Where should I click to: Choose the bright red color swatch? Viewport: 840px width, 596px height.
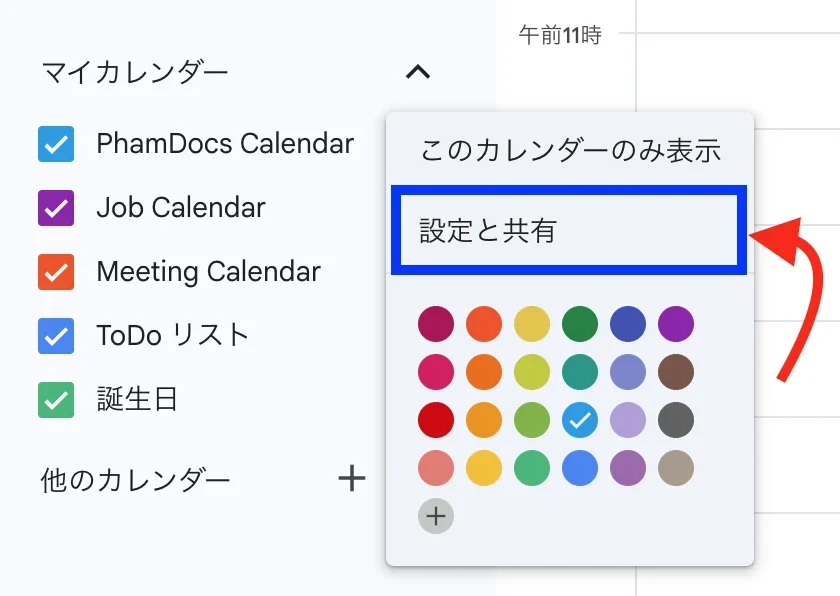(436, 420)
